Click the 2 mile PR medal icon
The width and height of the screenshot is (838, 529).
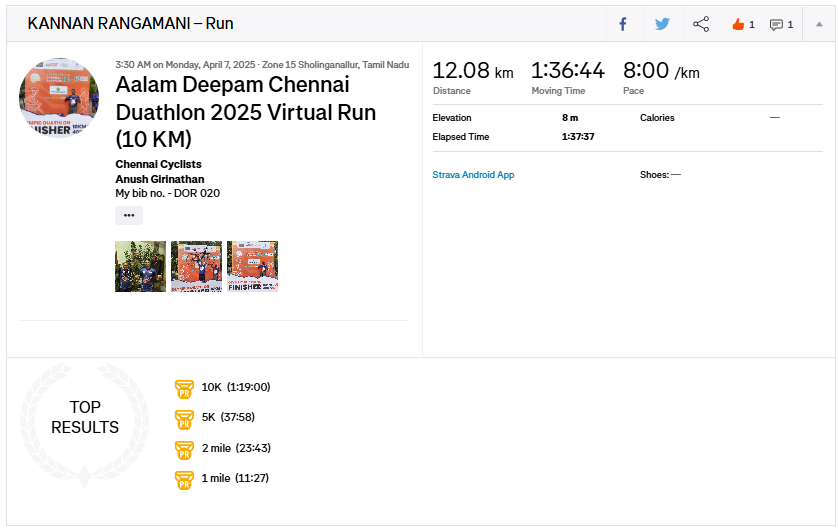pyautogui.click(x=184, y=449)
